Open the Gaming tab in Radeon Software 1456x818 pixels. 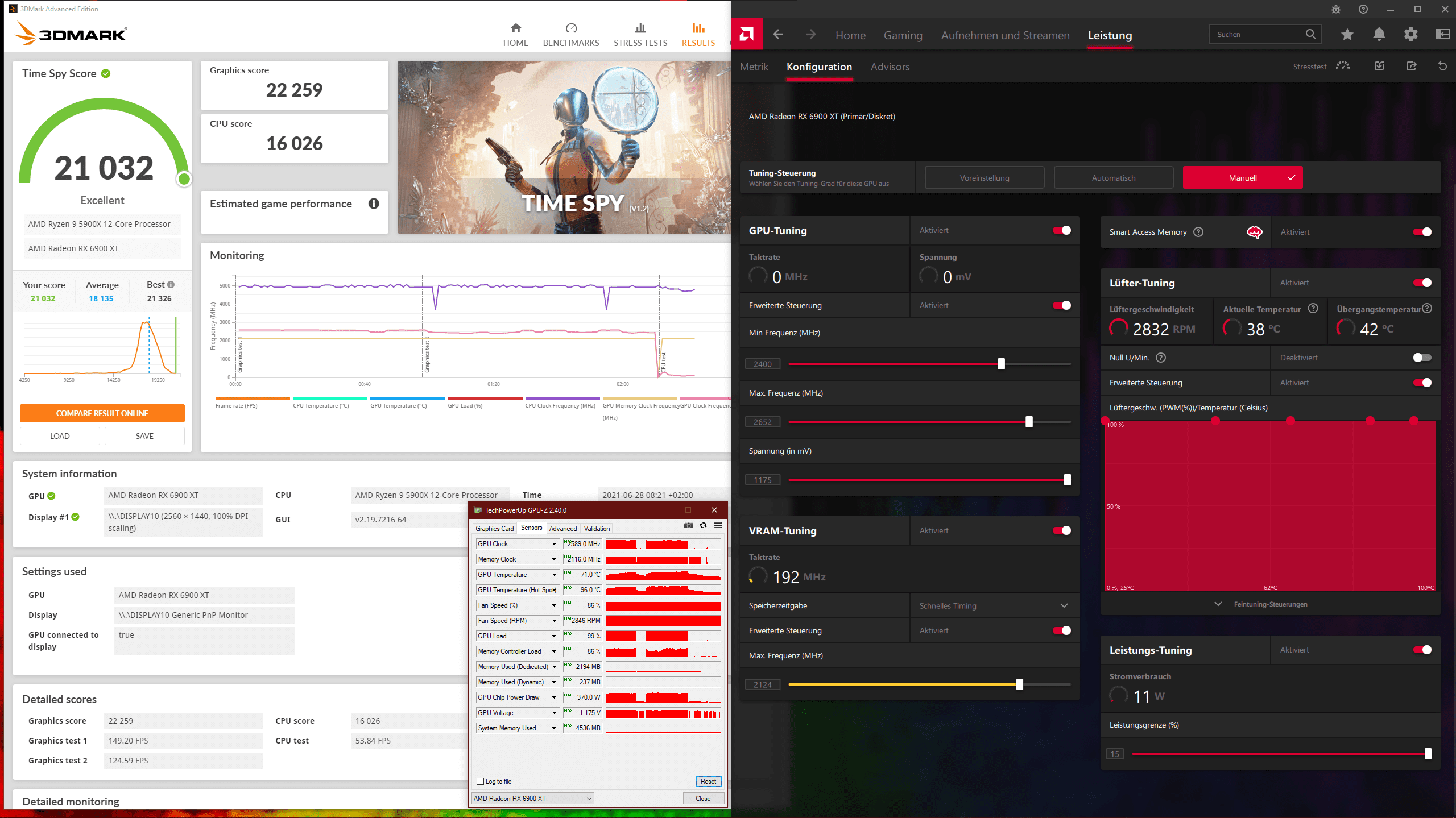click(903, 35)
